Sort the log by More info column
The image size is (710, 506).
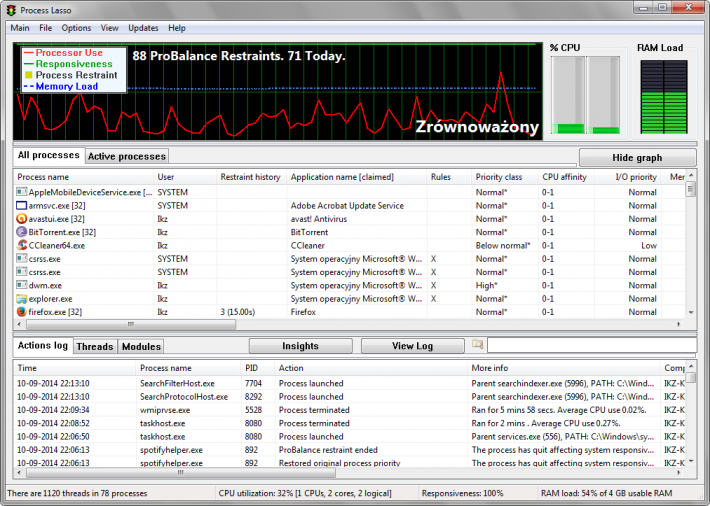point(564,368)
